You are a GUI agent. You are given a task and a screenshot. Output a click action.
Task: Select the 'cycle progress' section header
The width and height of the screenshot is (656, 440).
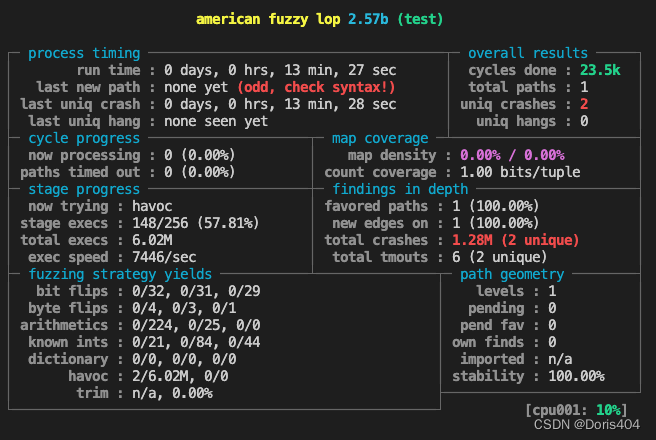(84, 138)
